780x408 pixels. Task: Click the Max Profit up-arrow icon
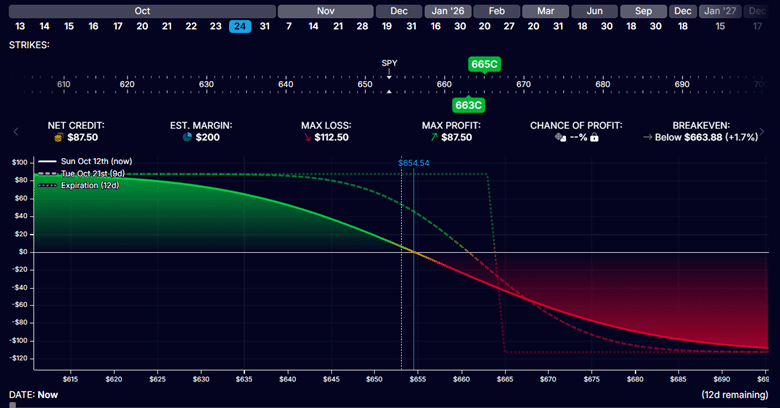(x=433, y=138)
